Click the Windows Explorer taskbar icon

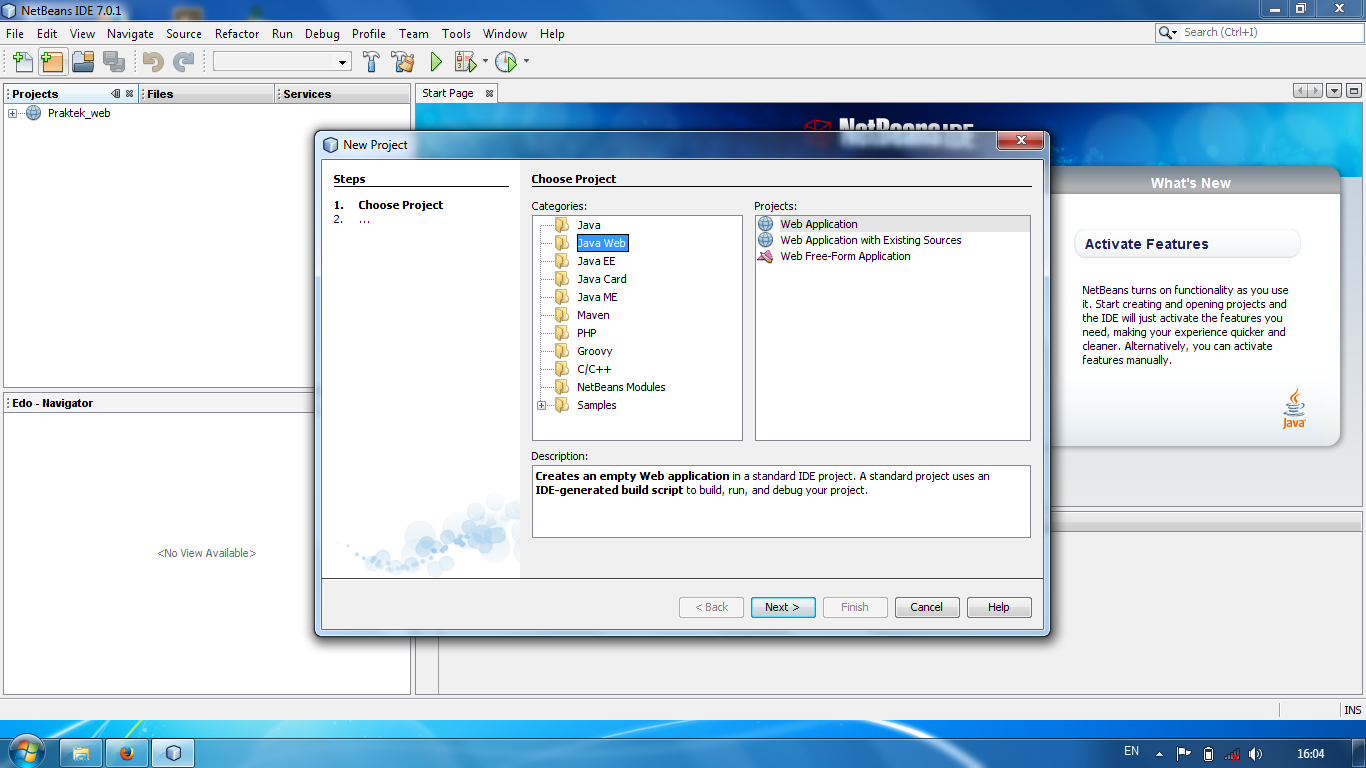(x=82, y=753)
